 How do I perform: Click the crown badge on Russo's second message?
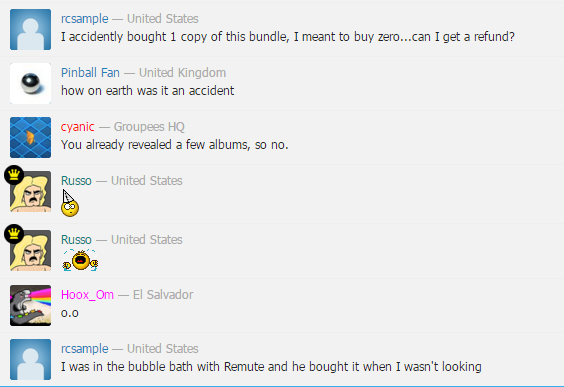(14, 234)
